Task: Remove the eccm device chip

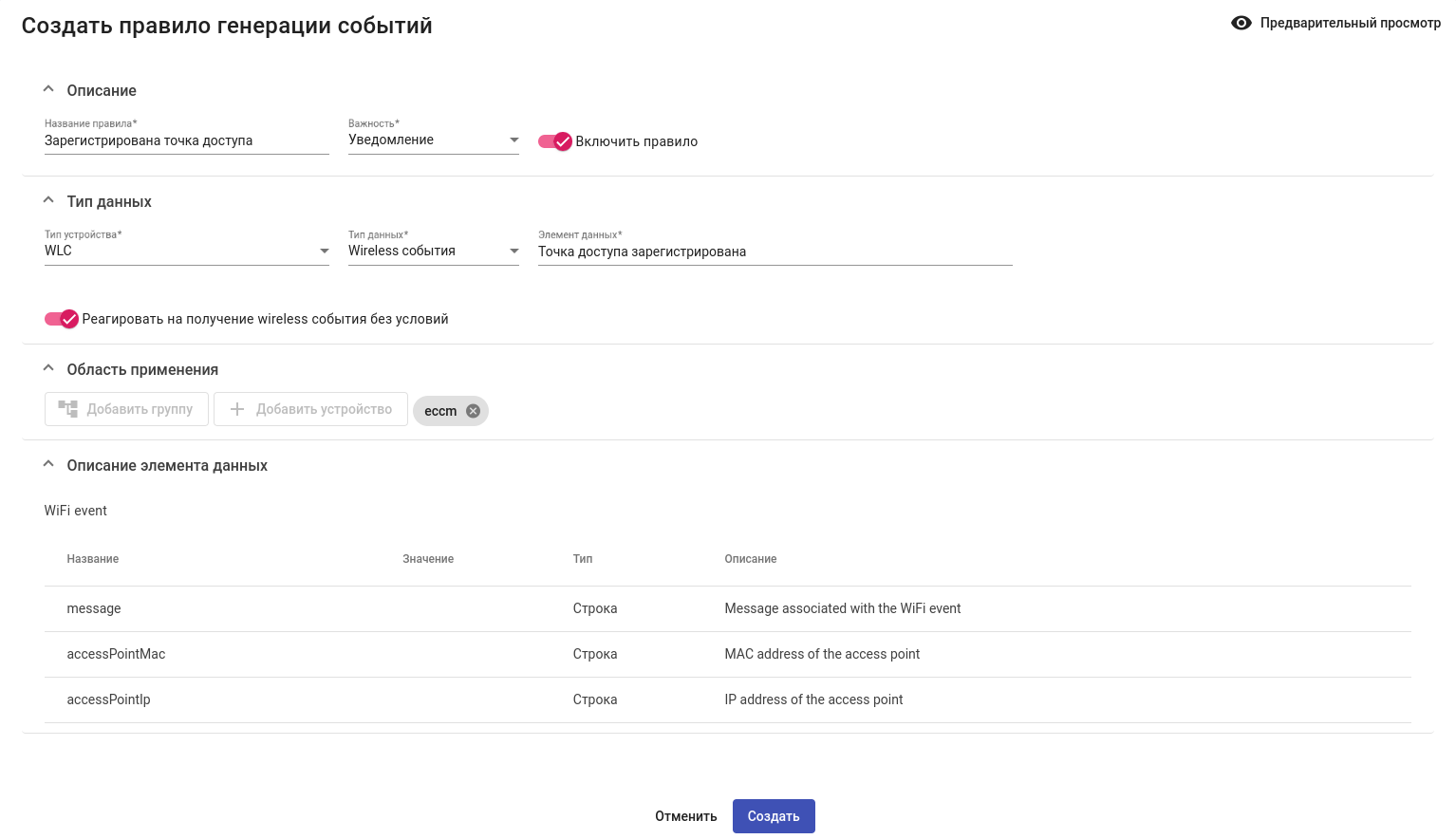Action: 473,411
